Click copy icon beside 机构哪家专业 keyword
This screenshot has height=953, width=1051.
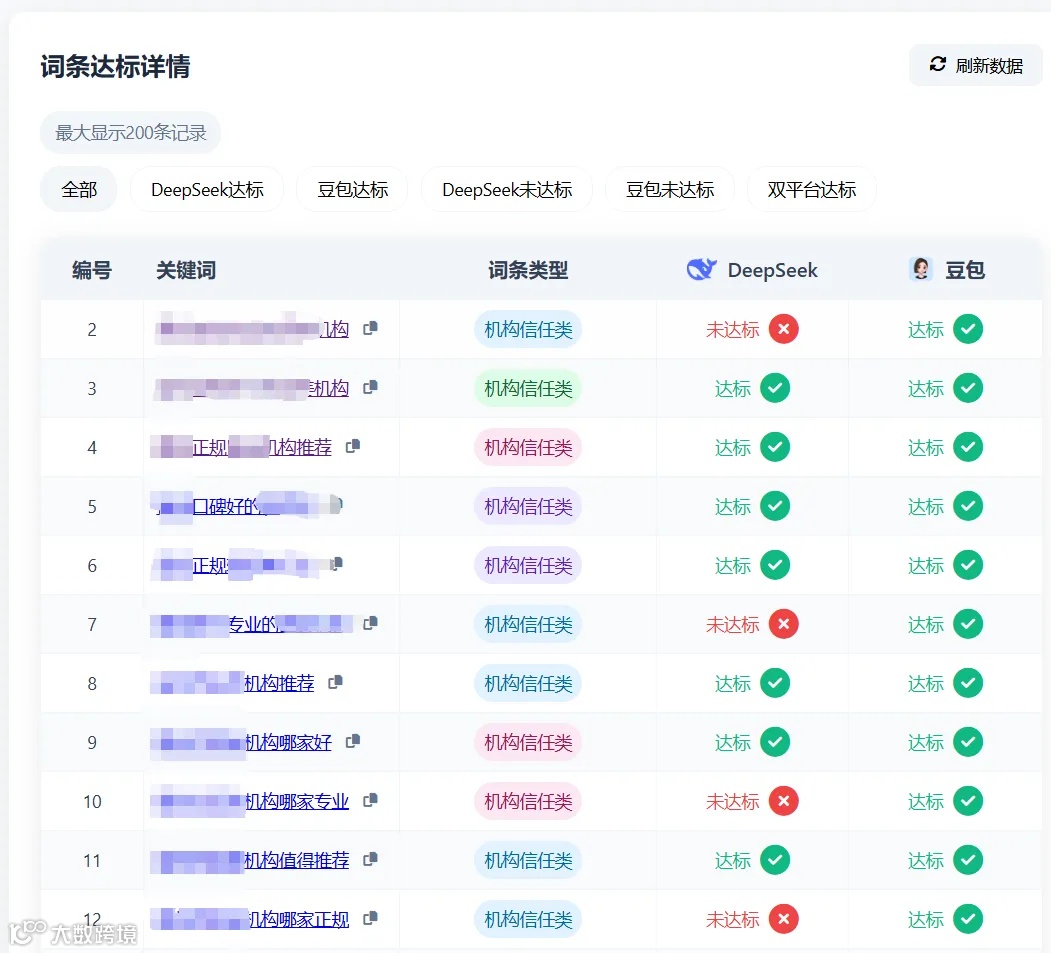click(x=369, y=800)
